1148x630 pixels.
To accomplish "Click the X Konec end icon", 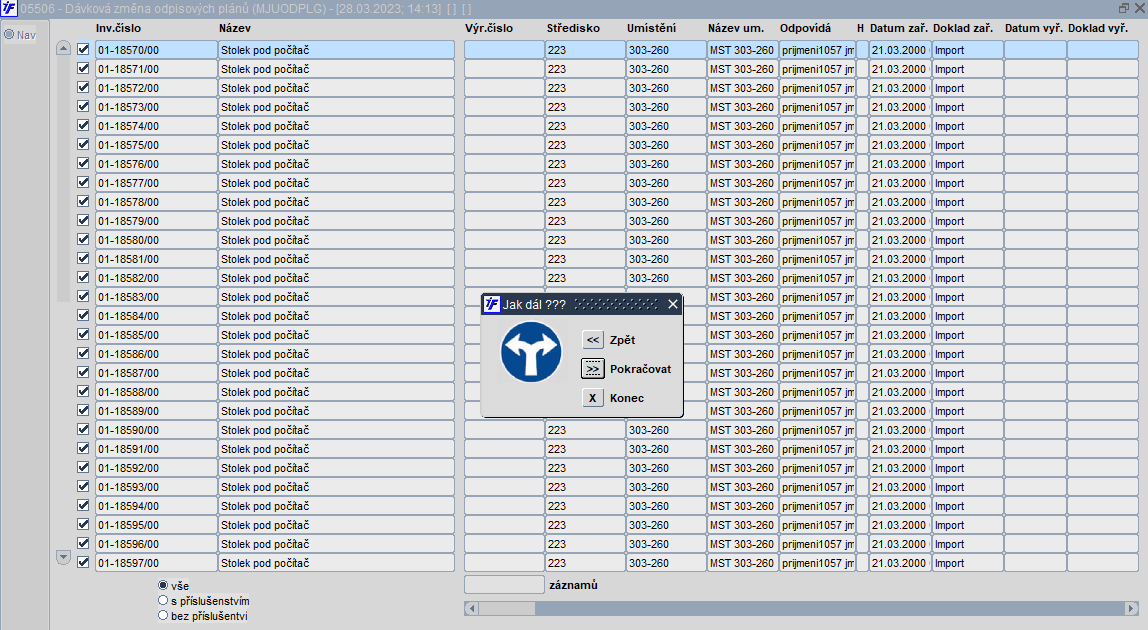I will point(592,398).
